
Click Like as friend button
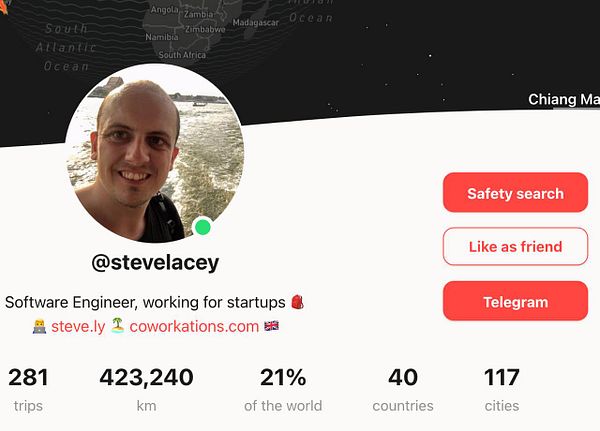click(x=515, y=247)
